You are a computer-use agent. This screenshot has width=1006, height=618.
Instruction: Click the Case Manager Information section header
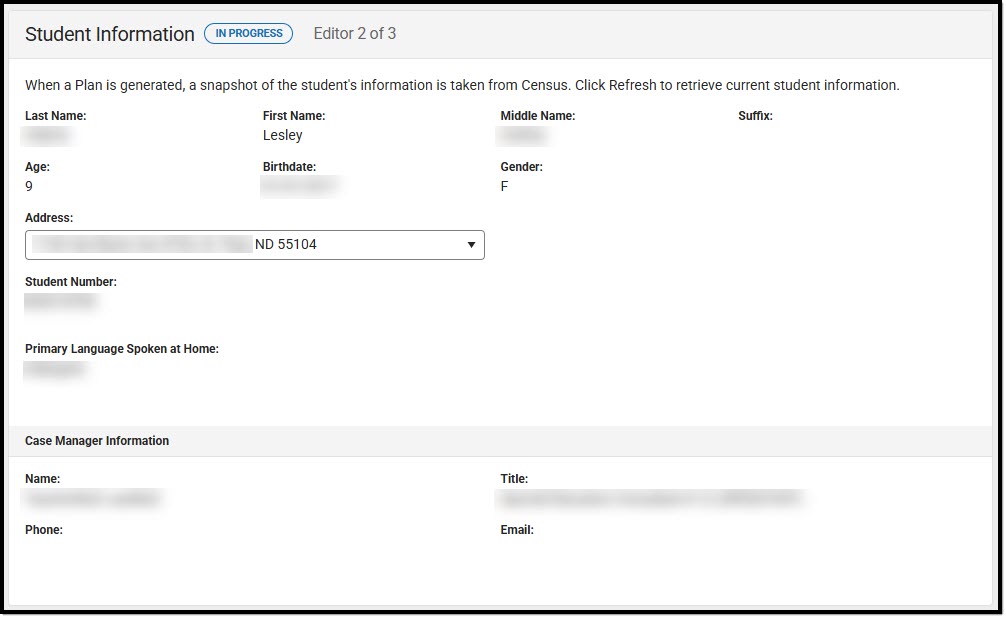click(96, 441)
